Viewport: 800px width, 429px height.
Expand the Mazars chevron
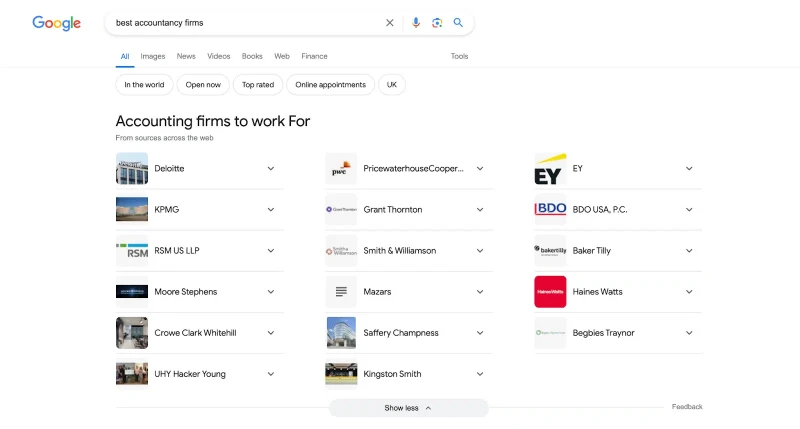pos(480,292)
